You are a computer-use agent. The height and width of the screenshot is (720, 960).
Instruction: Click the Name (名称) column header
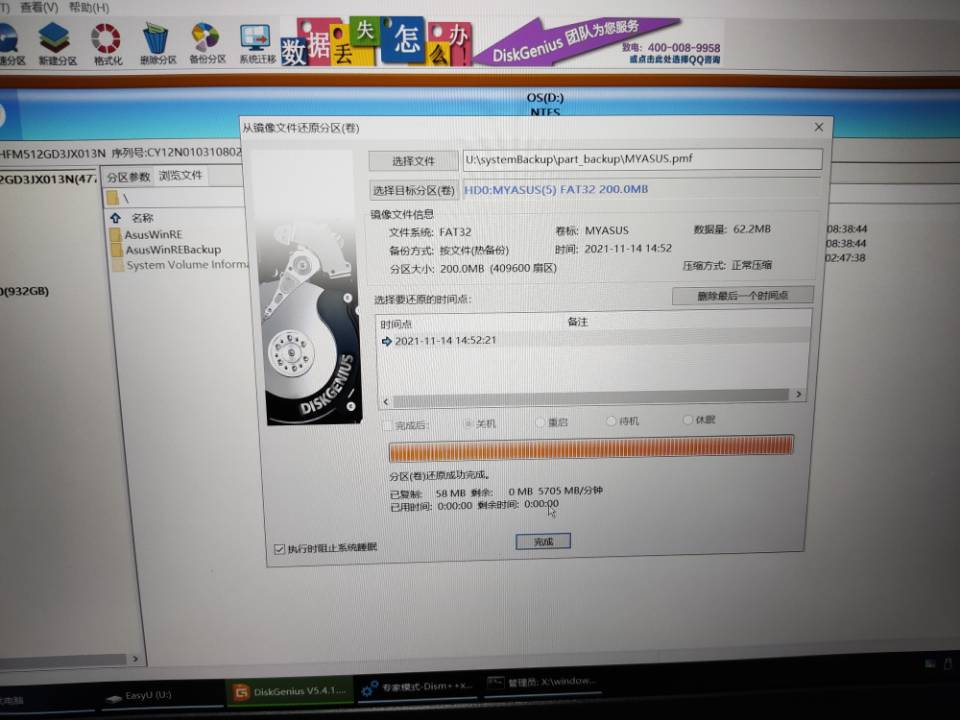(x=143, y=218)
